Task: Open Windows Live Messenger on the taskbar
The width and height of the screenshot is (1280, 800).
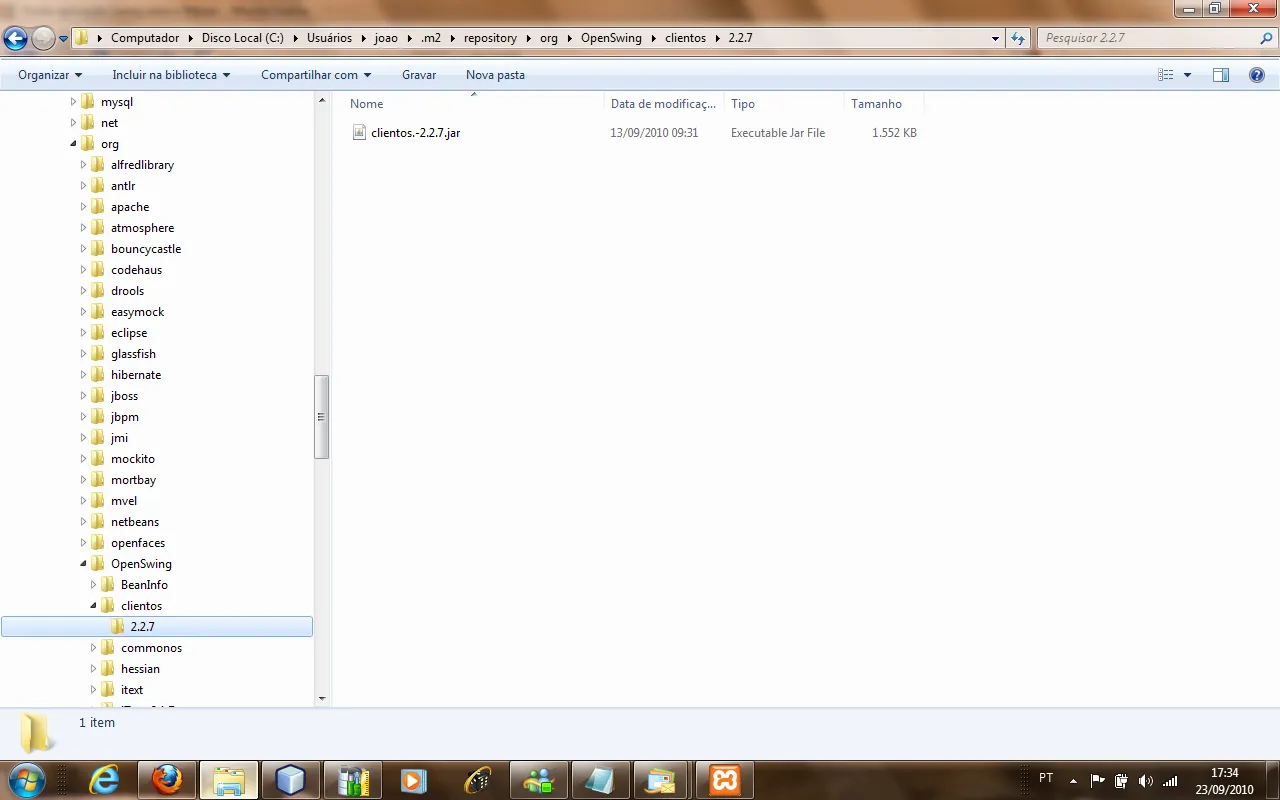Action: click(539, 779)
